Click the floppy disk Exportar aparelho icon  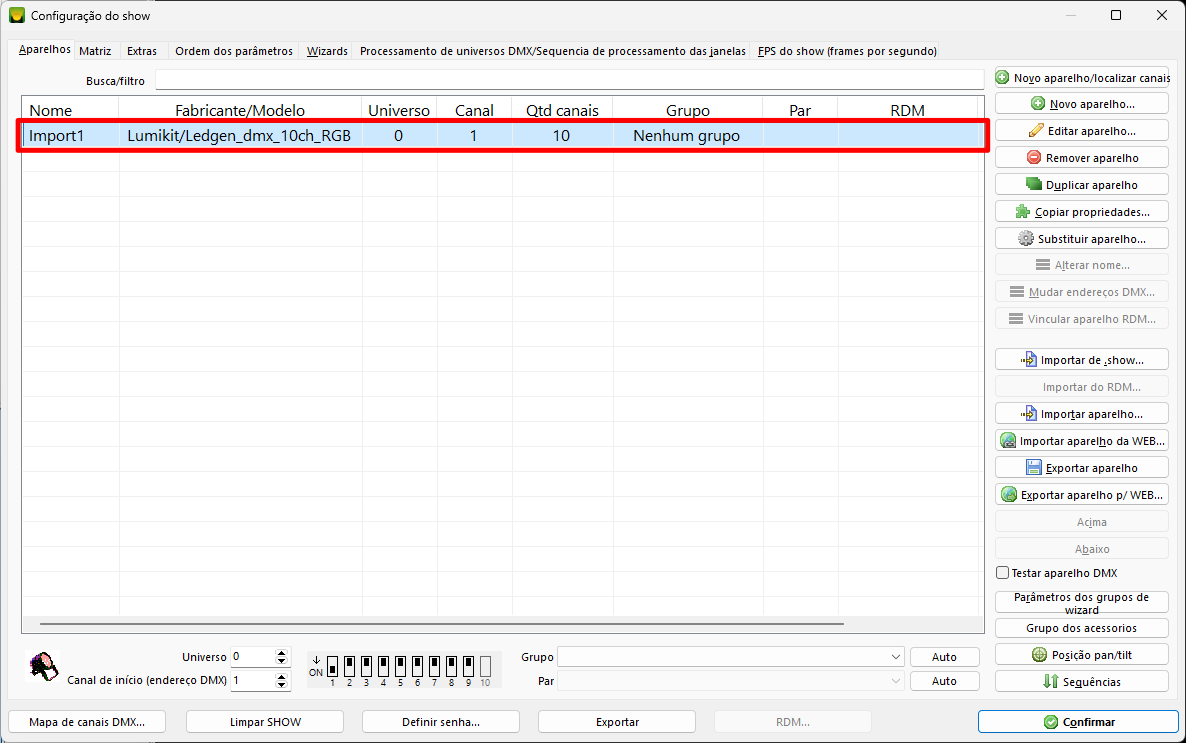(x=1034, y=468)
